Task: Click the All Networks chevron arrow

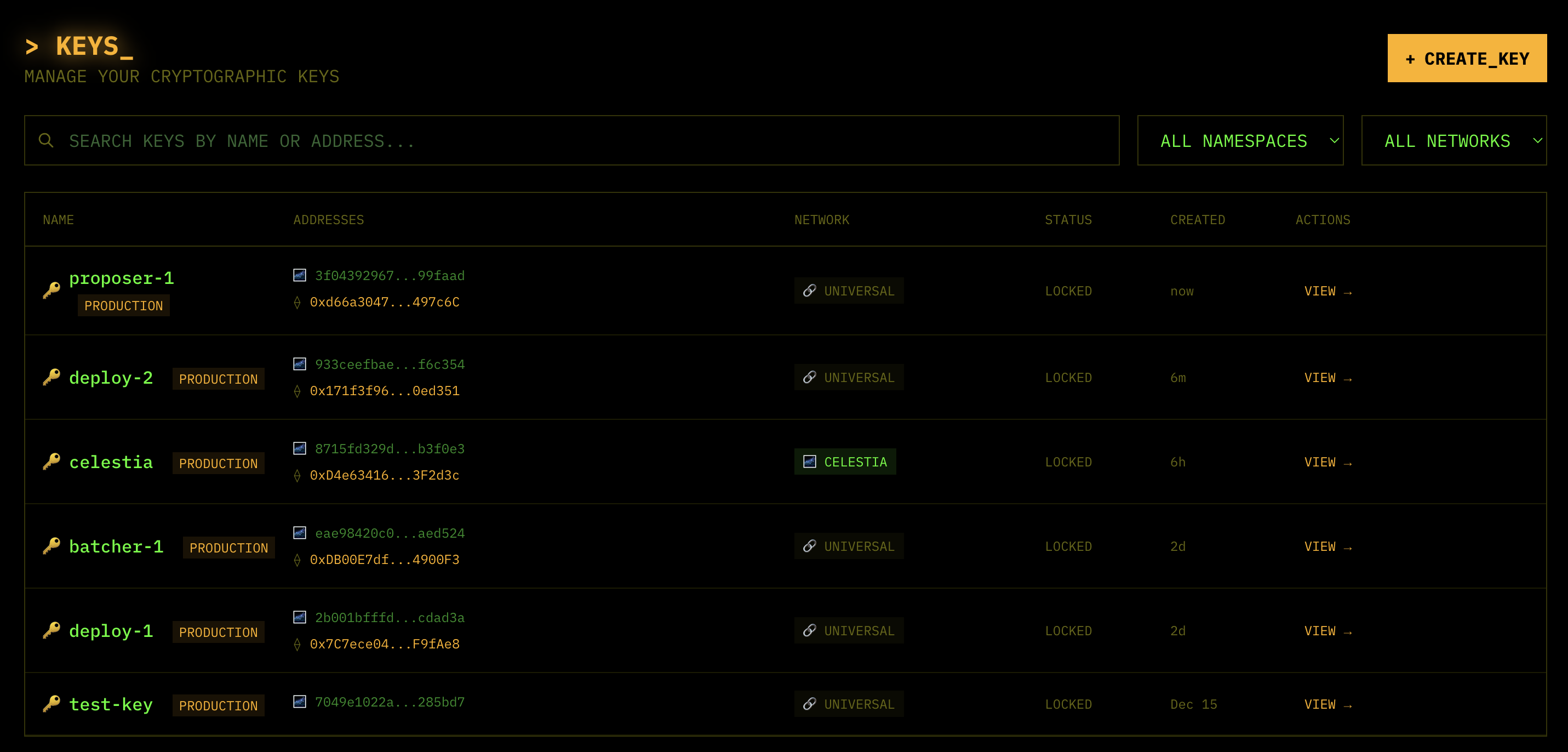Action: coord(1537,141)
